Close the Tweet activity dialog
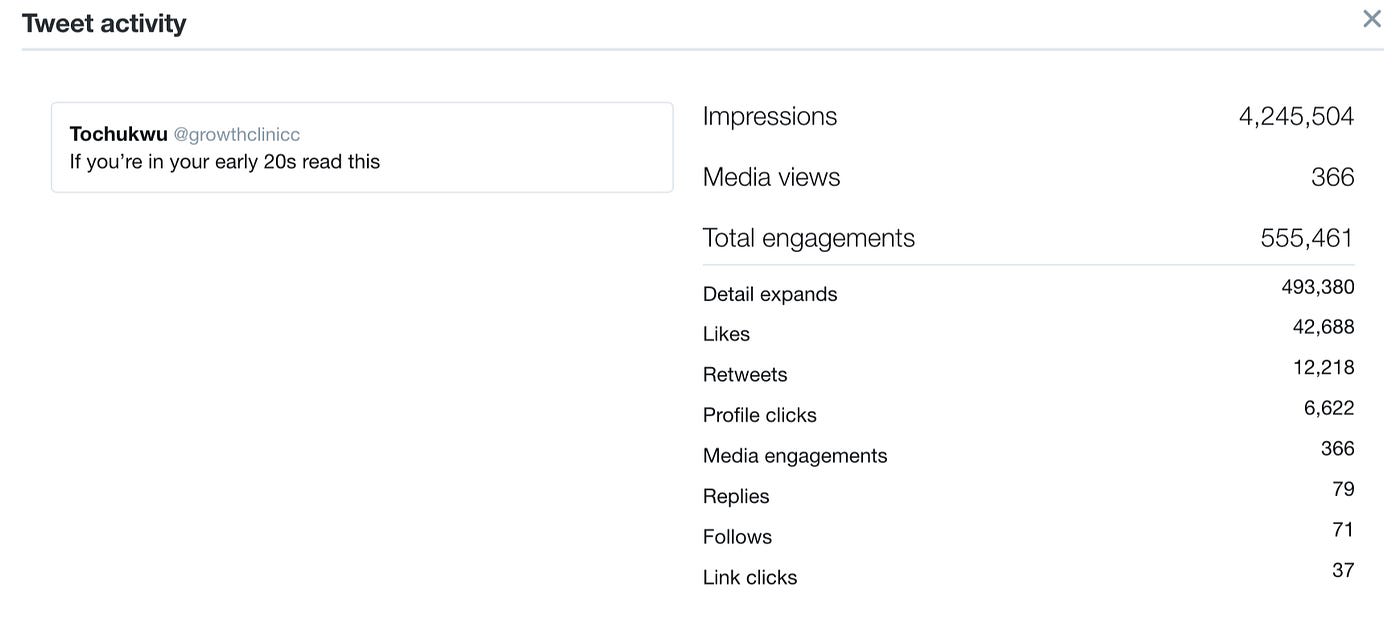Screen dimensions: 1400x626 pyautogui.click(x=1371, y=19)
